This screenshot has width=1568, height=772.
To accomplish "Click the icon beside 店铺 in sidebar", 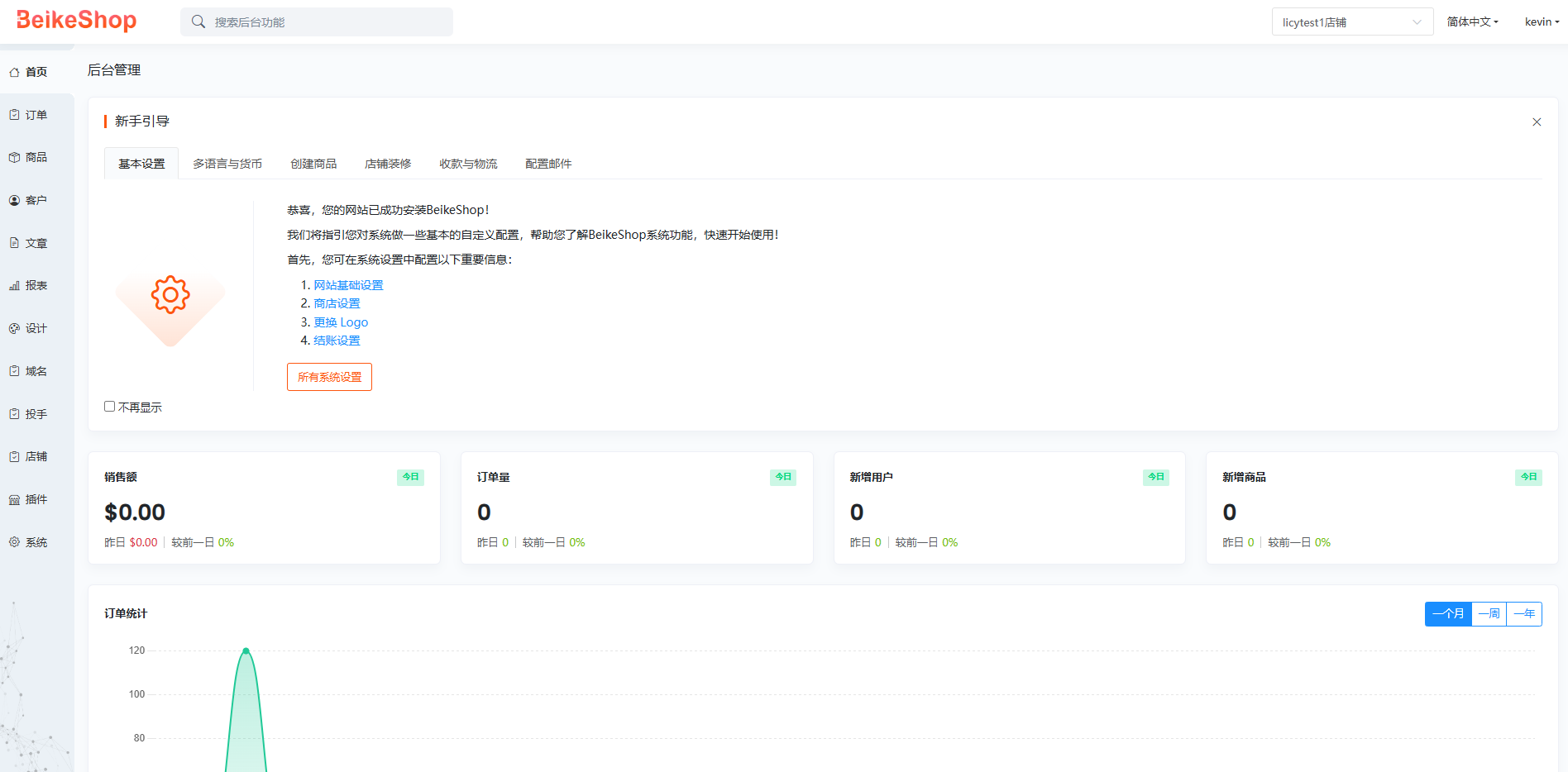I will click(x=14, y=456).
